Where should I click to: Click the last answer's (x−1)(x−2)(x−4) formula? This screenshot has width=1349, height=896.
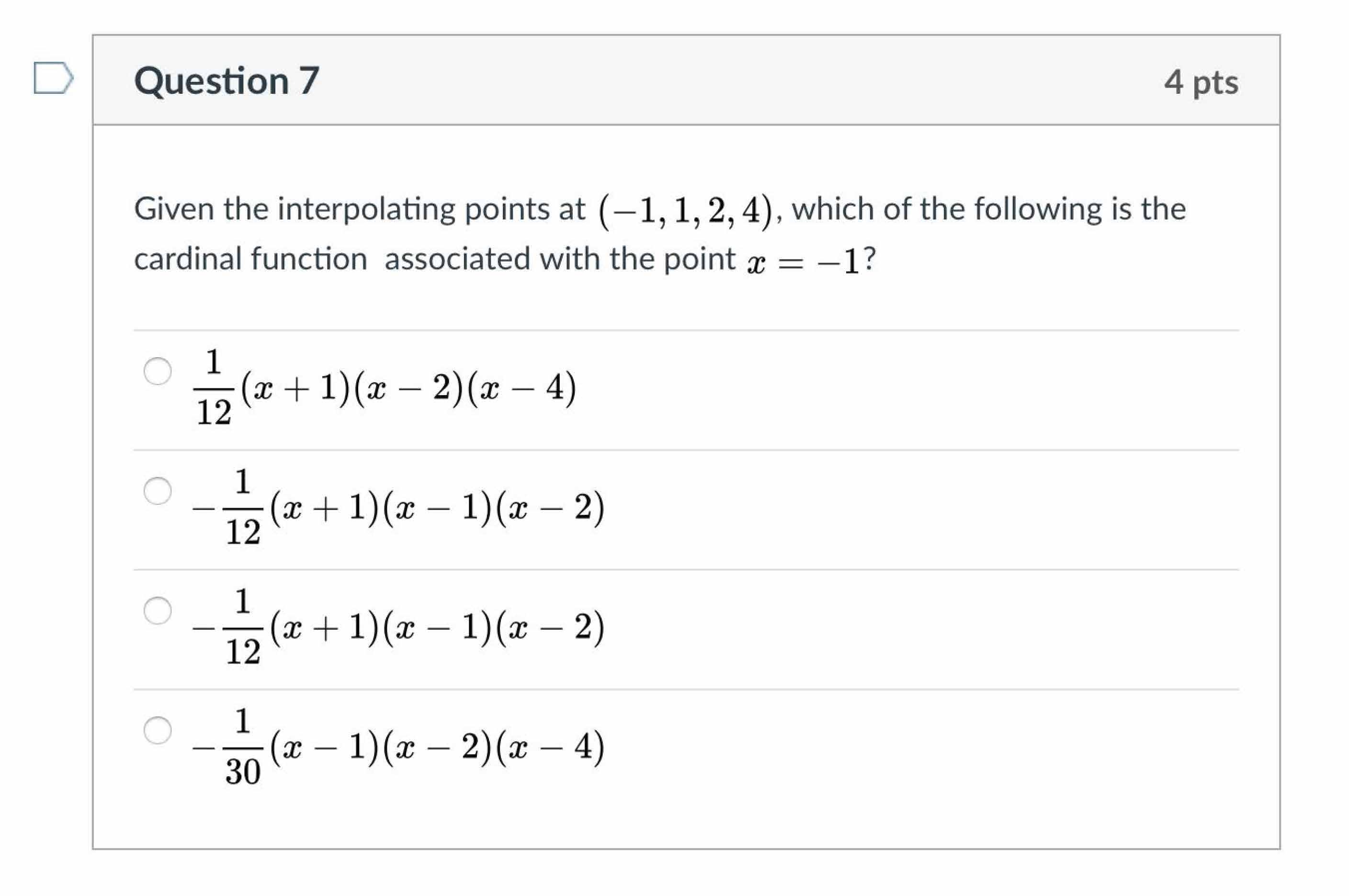point(437,747)
